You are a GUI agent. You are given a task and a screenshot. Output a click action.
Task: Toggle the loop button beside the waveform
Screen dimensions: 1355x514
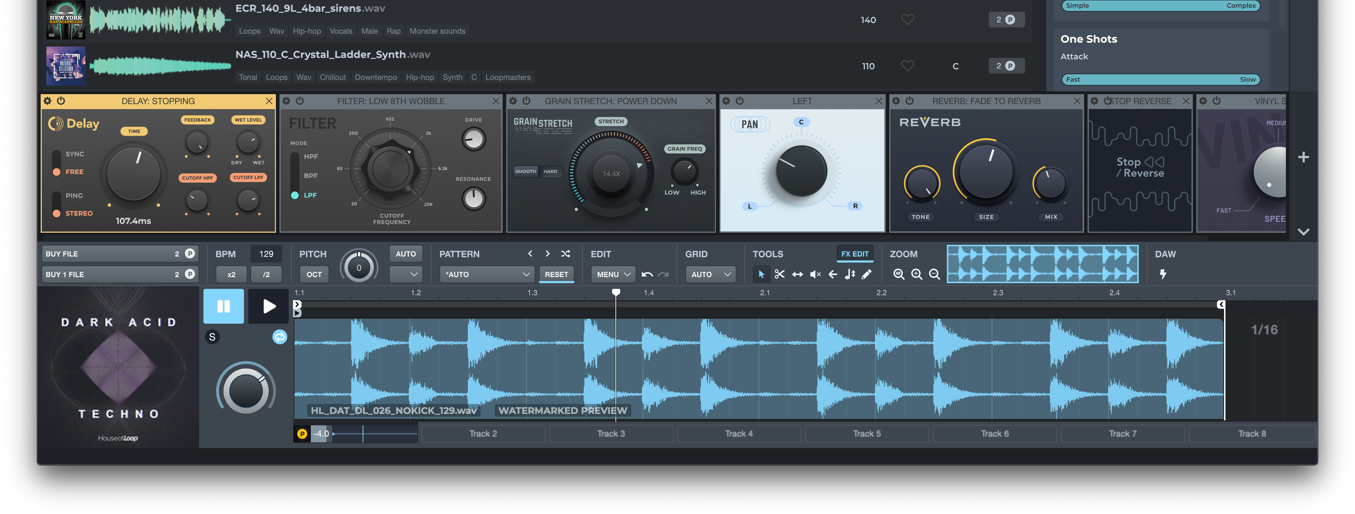(x=280, y=337)
